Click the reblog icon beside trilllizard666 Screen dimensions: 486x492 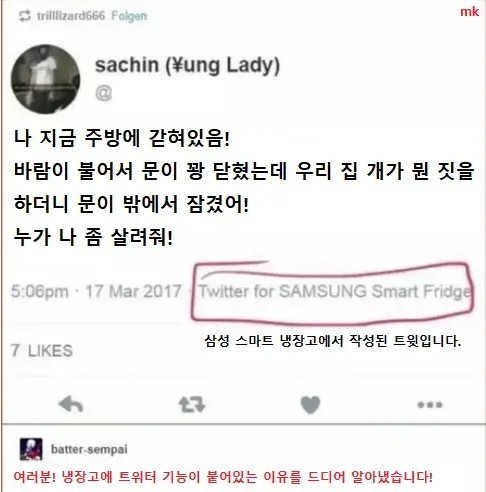pyautogui.click(x=25, y=16)
